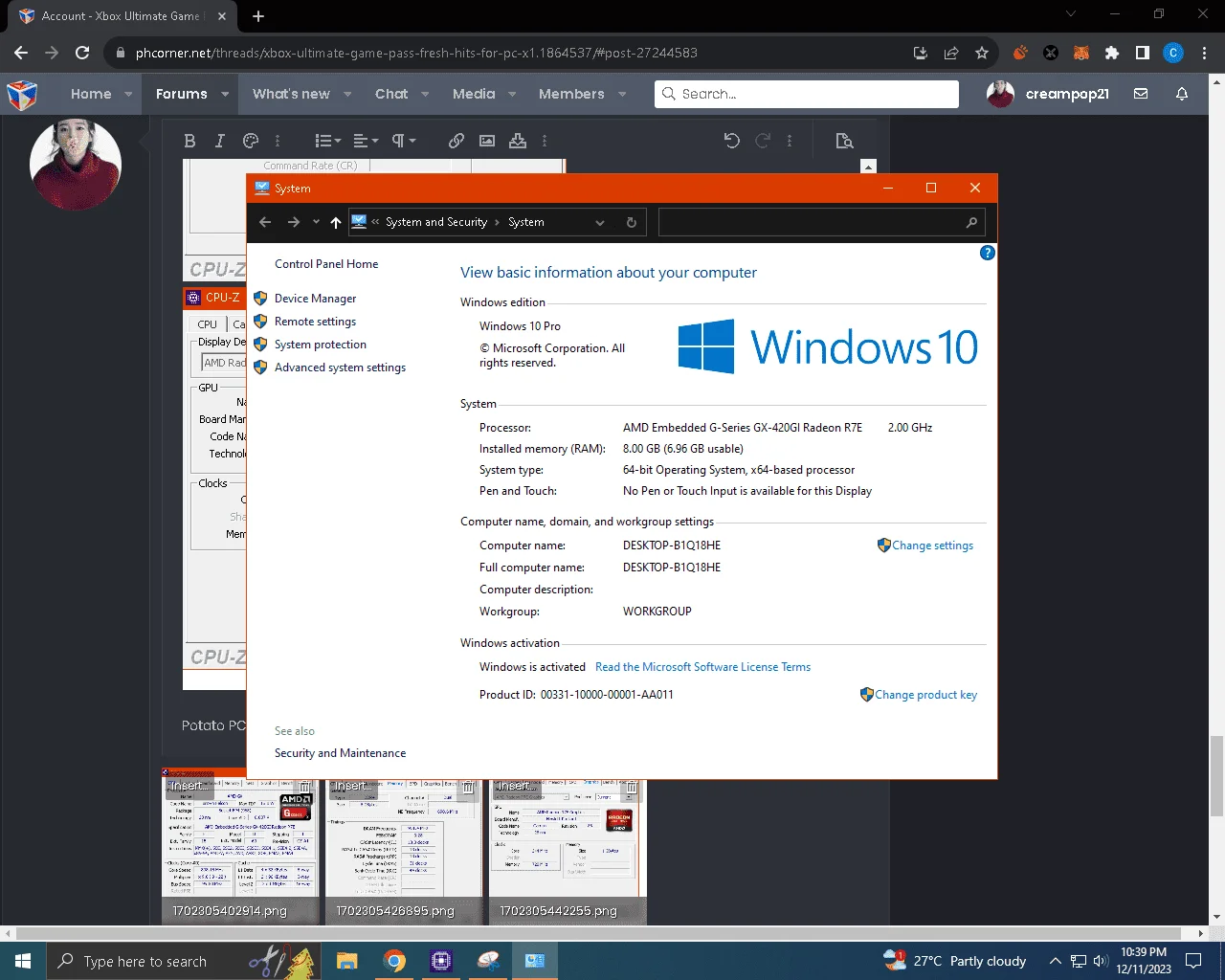Screen dimensions: 1225x980
Task: Open the text color palette icon
Action: click(251, 141)
